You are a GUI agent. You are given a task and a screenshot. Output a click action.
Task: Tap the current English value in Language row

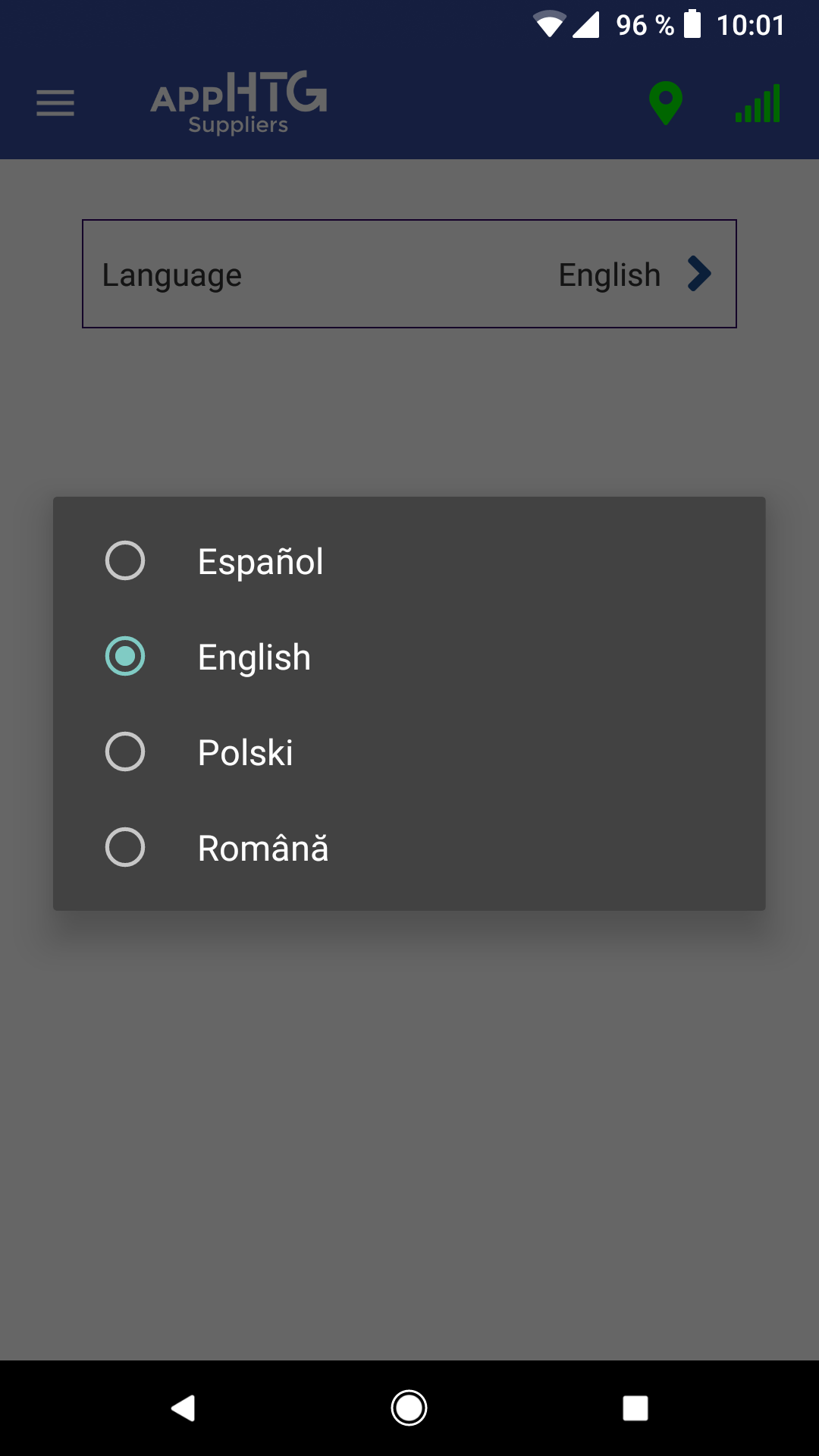click(x=610, y=275)
